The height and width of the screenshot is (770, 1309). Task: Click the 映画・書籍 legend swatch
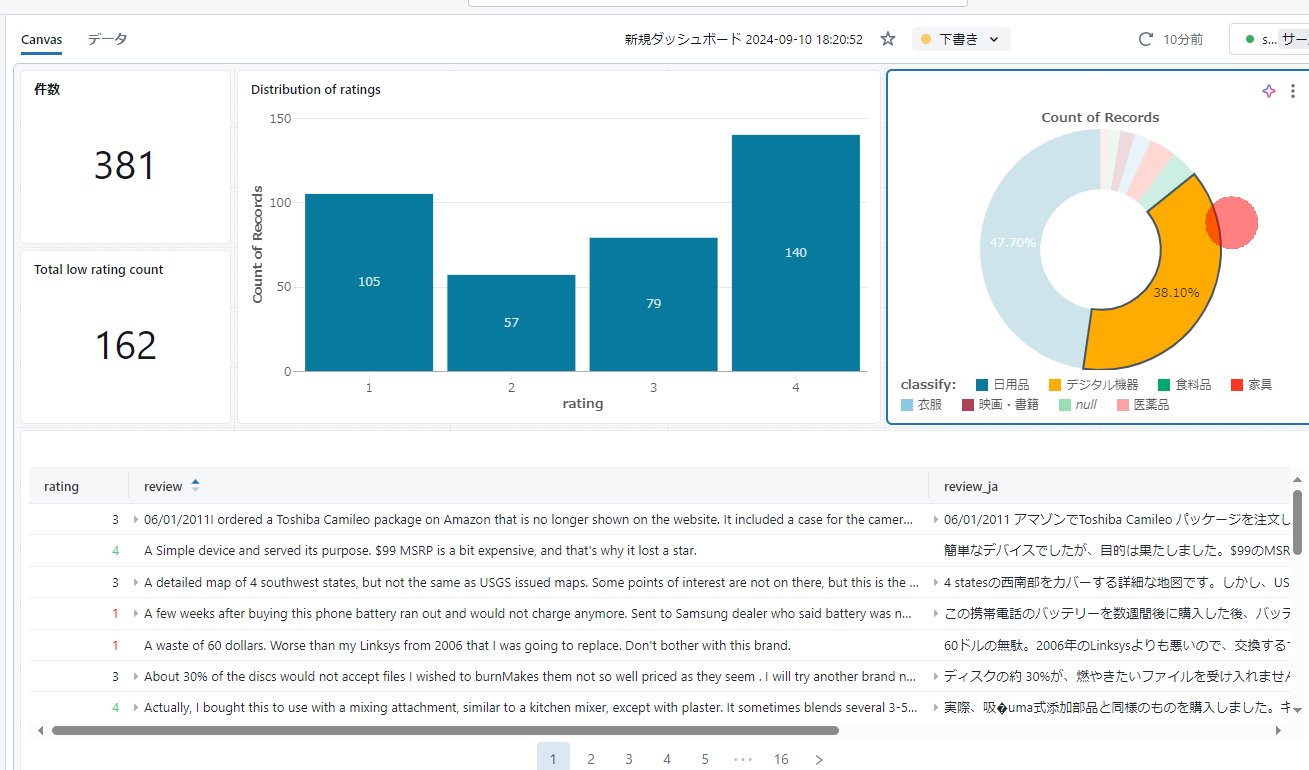pyautogui.click(x=968, y=405)
